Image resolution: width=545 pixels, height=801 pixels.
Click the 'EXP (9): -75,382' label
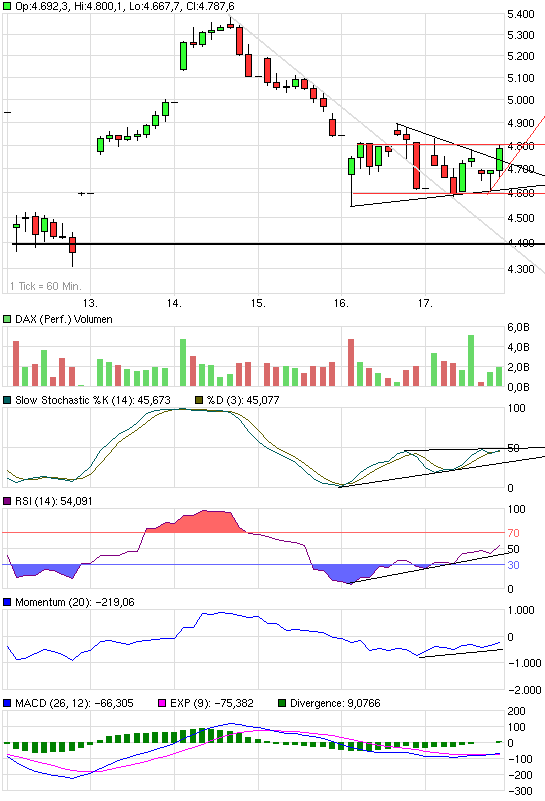[211, 703]
